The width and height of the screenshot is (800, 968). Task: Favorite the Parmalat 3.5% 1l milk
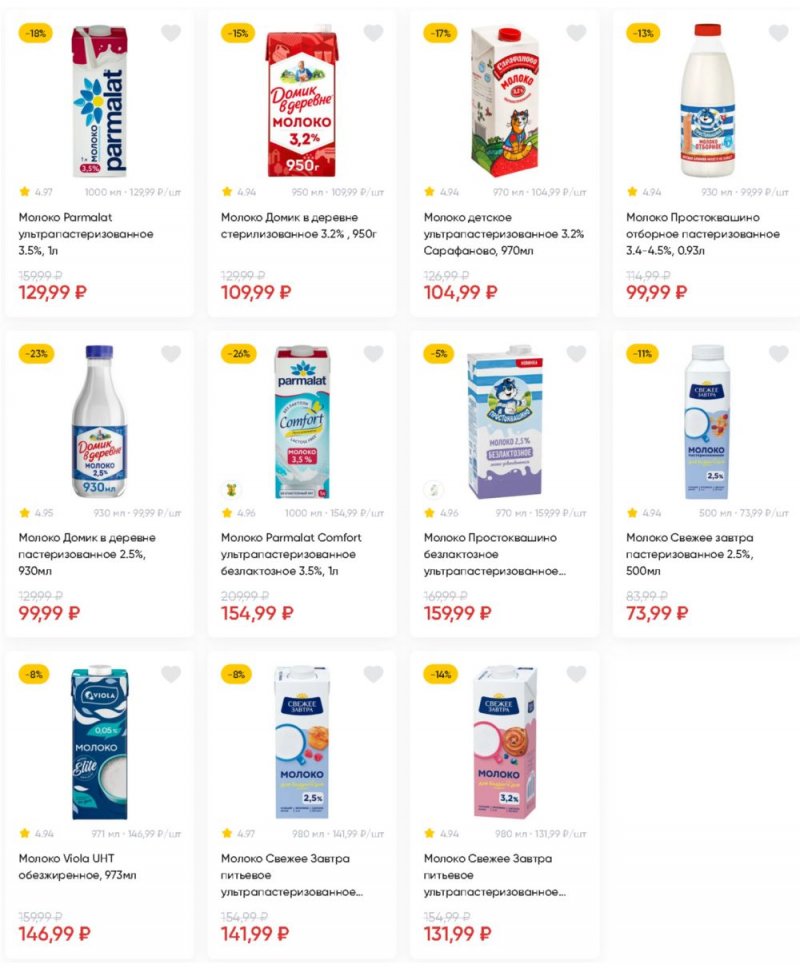[171, 33]
